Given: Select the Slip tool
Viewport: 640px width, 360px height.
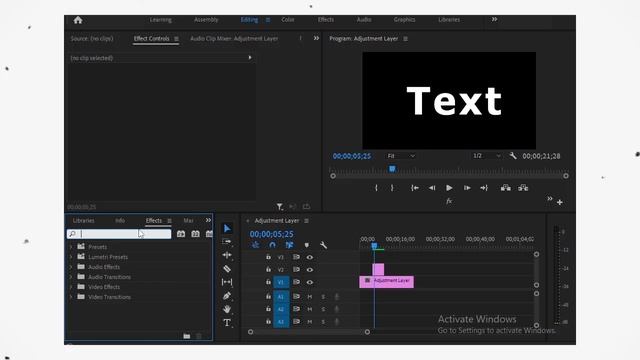Looking at the screenshot, I should [x=227, y=282].
